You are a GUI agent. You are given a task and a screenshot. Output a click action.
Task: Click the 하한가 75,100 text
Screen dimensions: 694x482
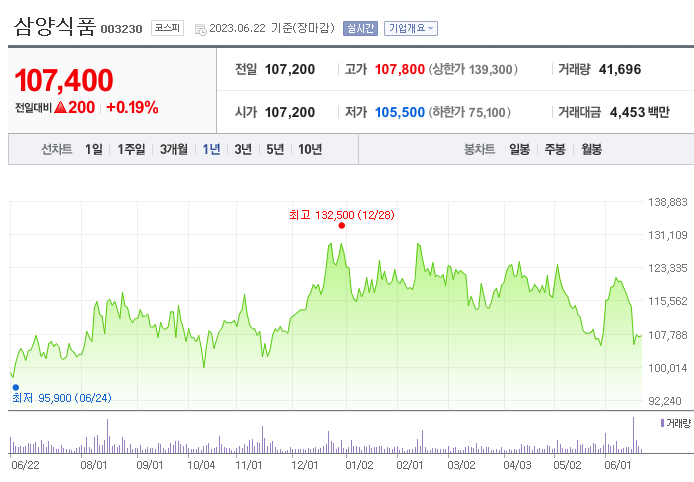pyautogui.click(x=469, y=112)
